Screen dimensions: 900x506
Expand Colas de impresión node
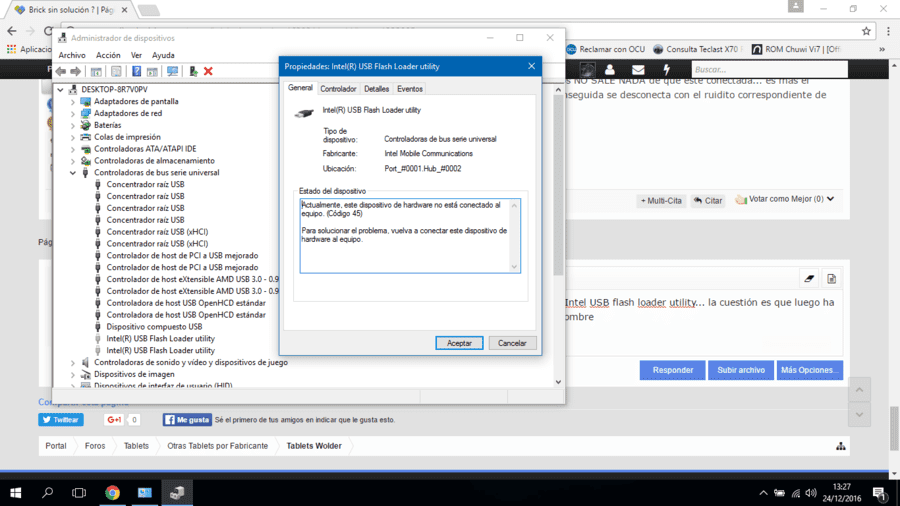73,137
